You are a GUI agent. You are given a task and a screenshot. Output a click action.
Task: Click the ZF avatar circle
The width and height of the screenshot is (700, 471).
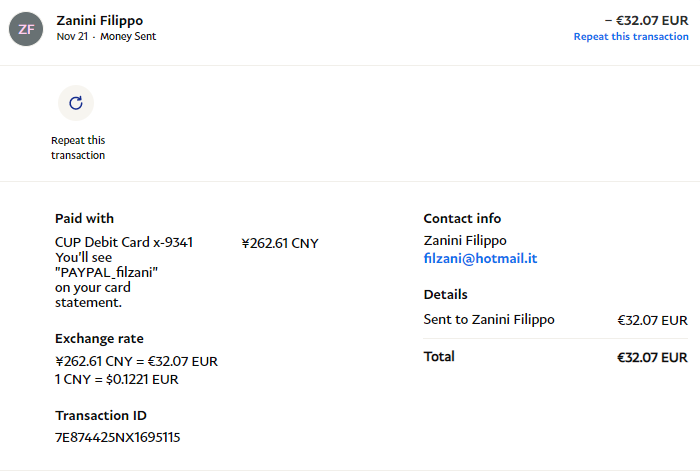(26, 29)
